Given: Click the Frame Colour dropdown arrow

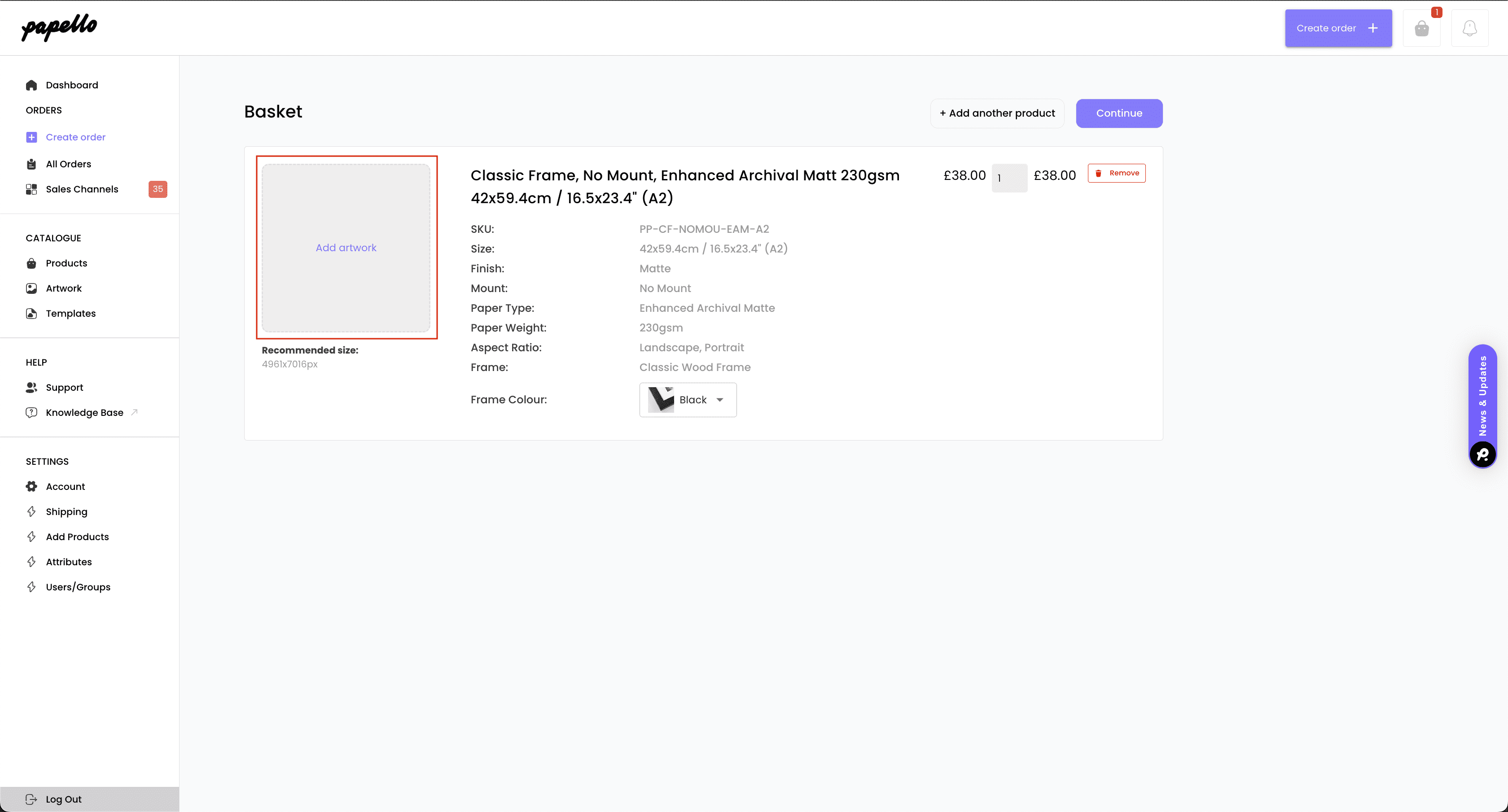Looking at the screenshot, I should click(720, 400).
